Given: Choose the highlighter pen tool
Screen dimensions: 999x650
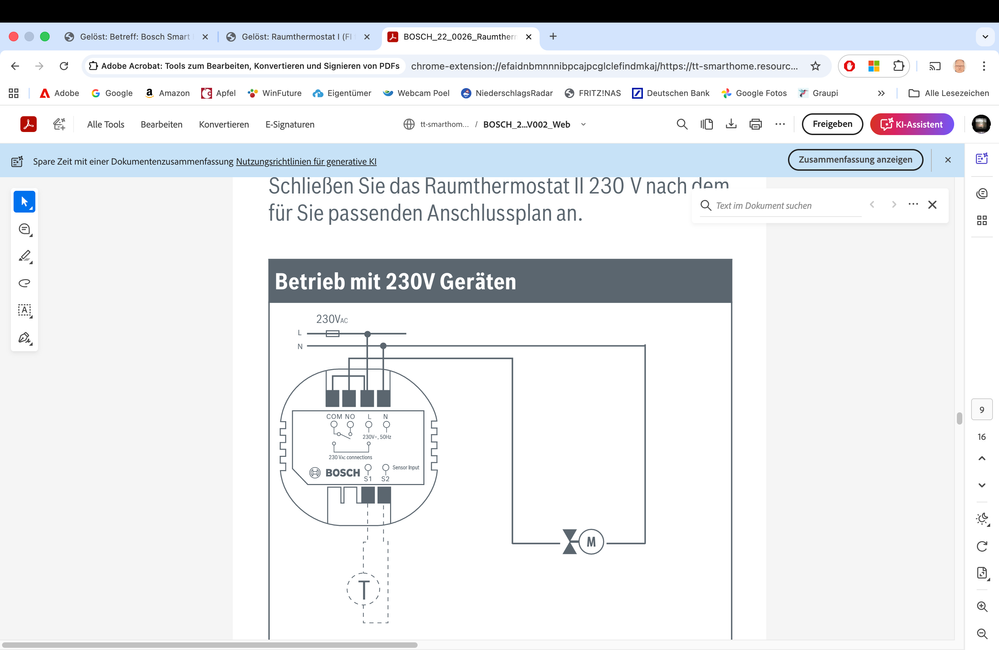Looking at the screenshot, I should [x=24, y=257].
